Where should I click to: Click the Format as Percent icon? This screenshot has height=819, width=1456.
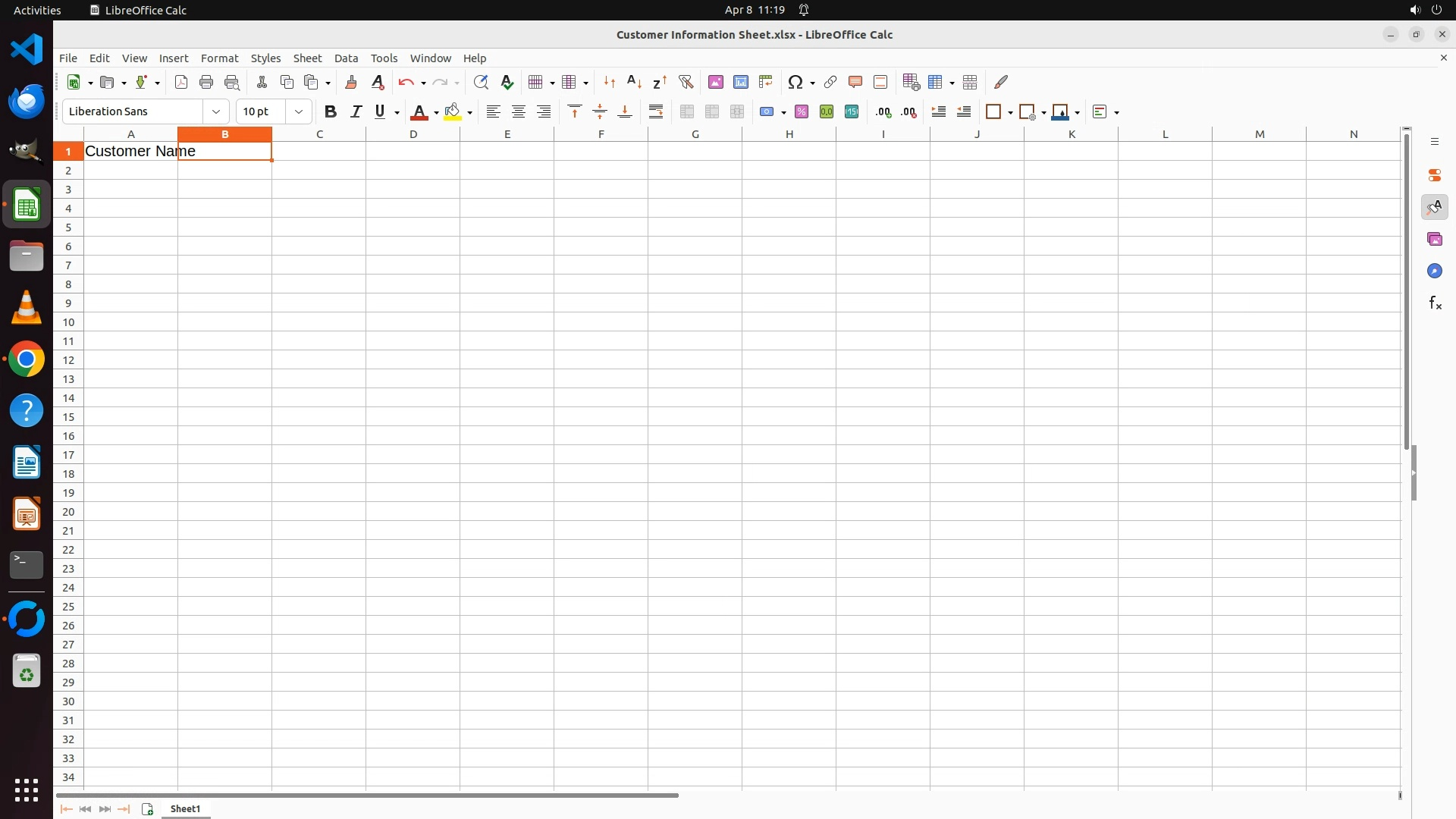[x=802, y=111]
